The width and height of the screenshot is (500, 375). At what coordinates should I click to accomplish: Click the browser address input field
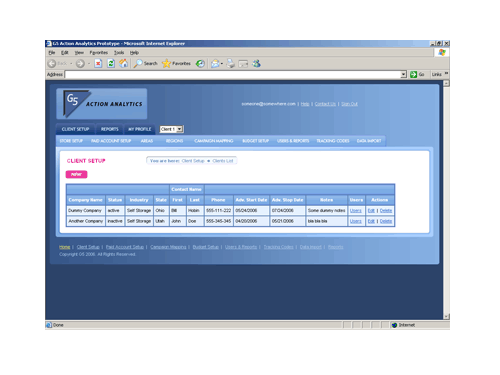[x=233, y=74]
